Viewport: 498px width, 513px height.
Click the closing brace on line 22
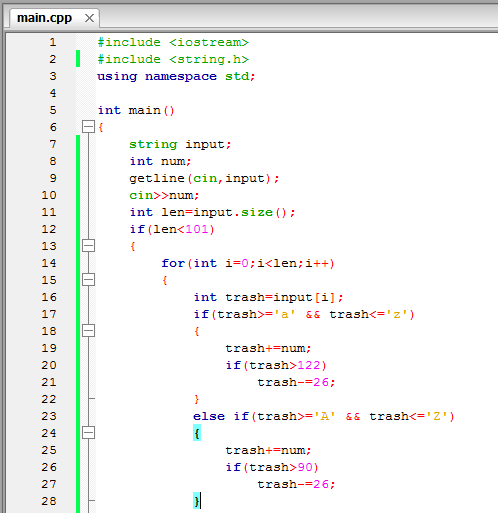pos(197,399)
